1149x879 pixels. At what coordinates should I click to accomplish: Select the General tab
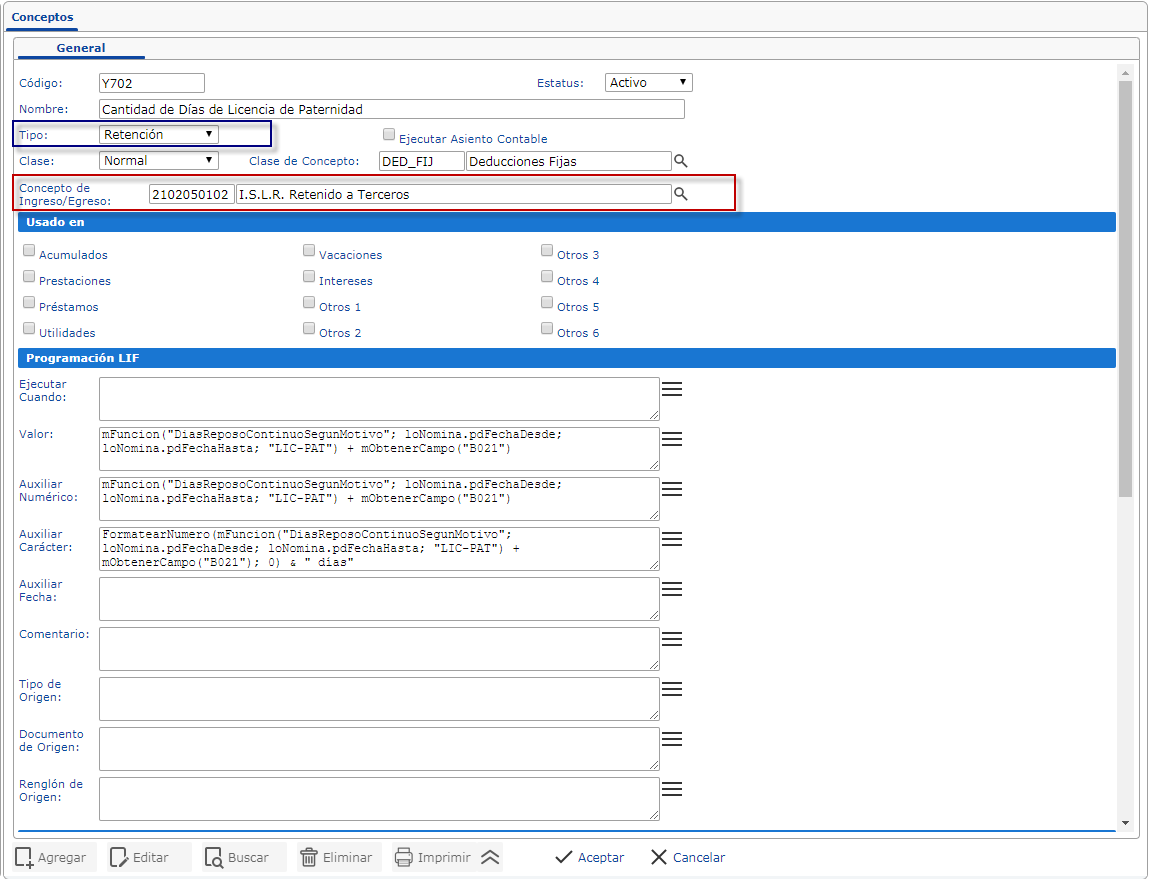[81, 48]
